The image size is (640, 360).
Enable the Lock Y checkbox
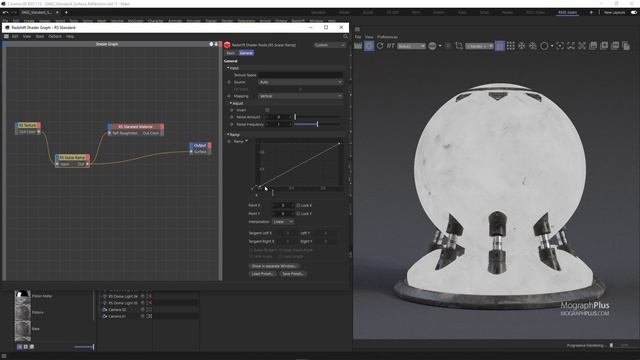pos(298,213)
